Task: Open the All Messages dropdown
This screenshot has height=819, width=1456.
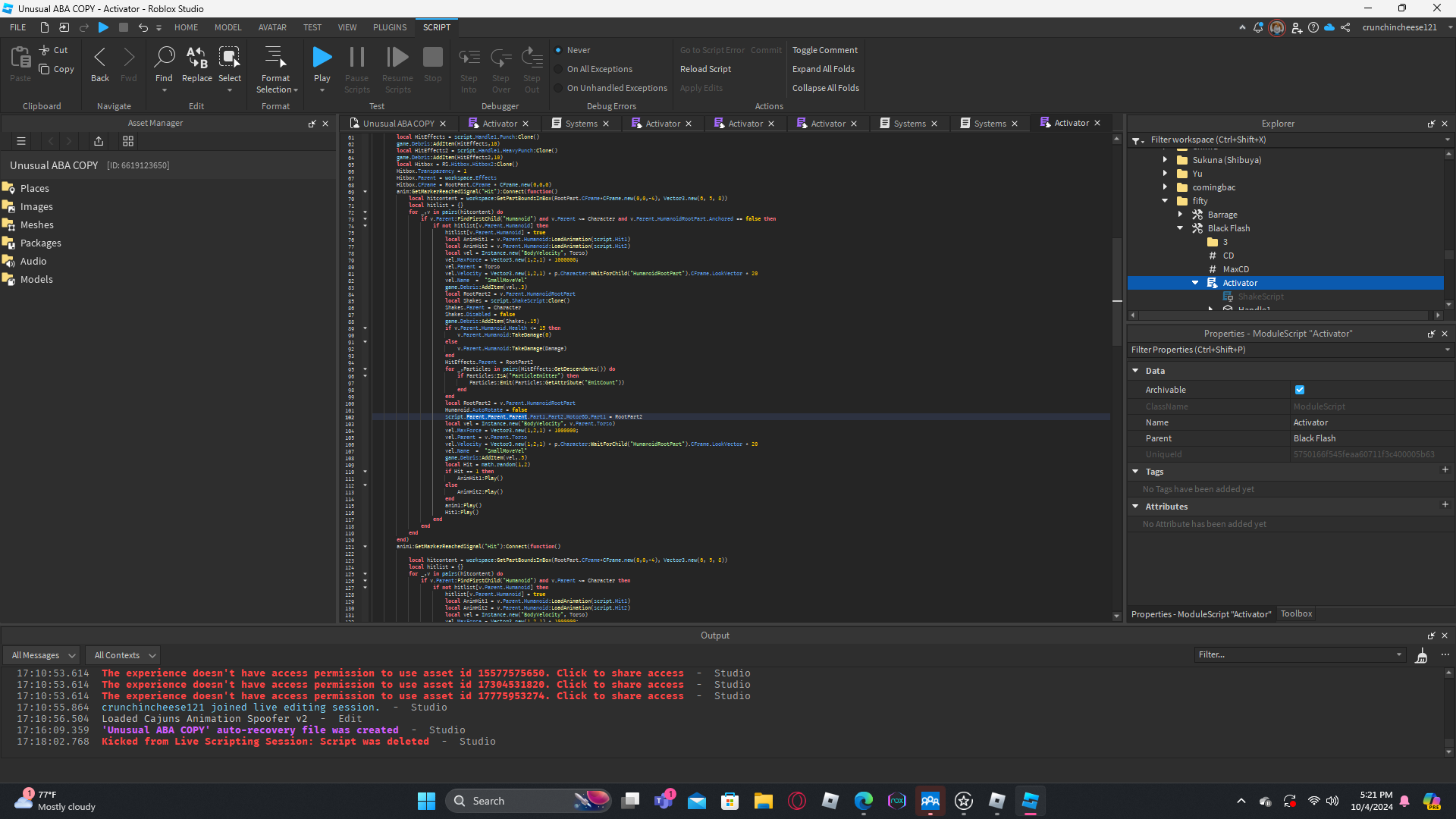Action: point(42,655)
